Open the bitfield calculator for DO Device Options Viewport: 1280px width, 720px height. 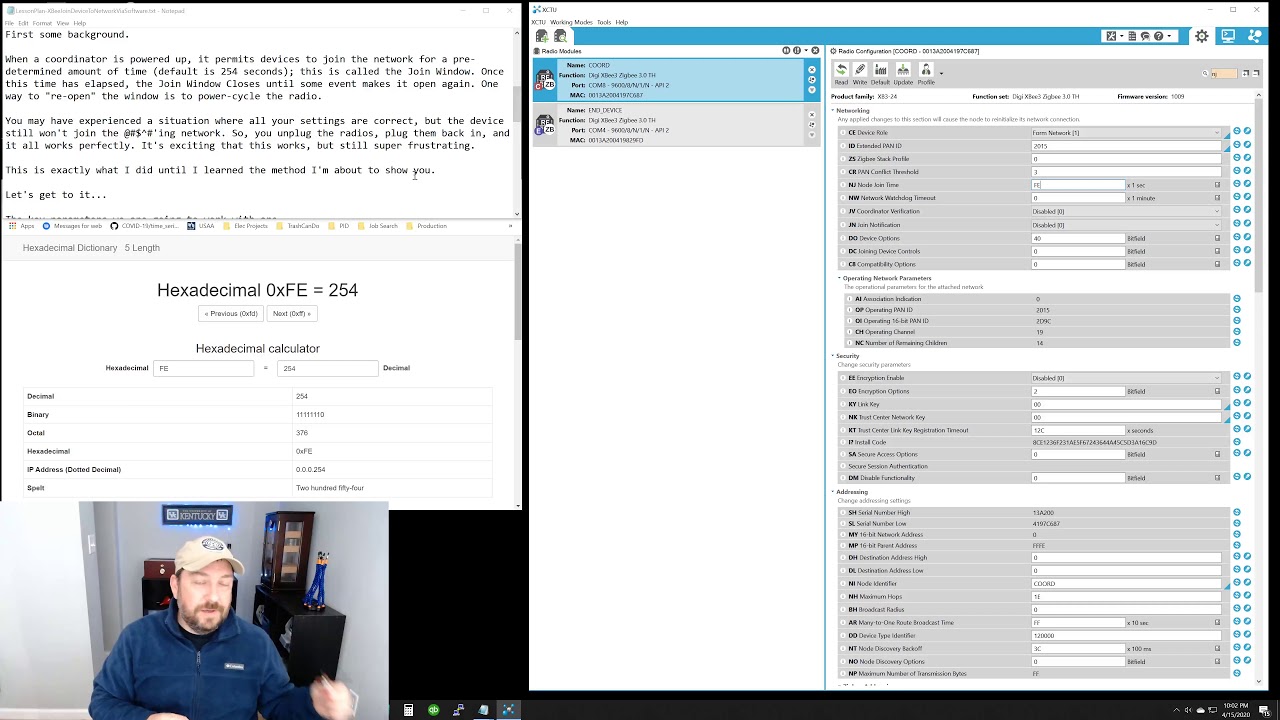[x=1217, y=238]
